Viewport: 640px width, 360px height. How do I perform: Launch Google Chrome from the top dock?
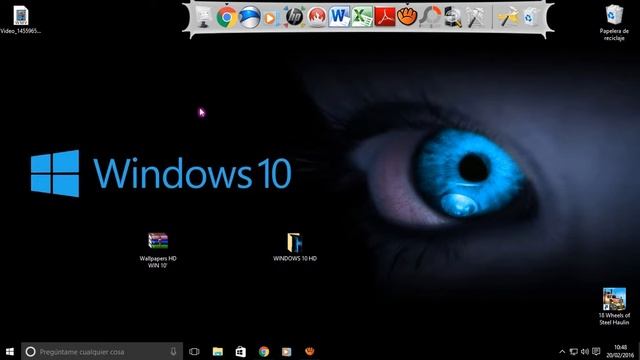(x=227, y=18)
